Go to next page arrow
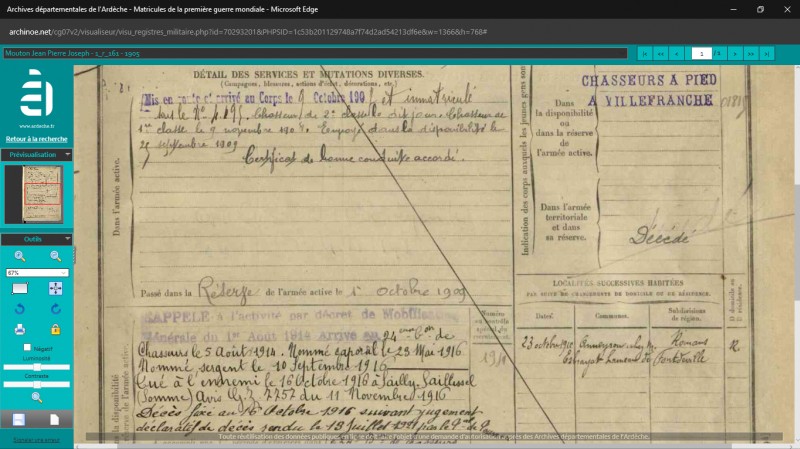This screenshot has width=800, height=449. 735,54
